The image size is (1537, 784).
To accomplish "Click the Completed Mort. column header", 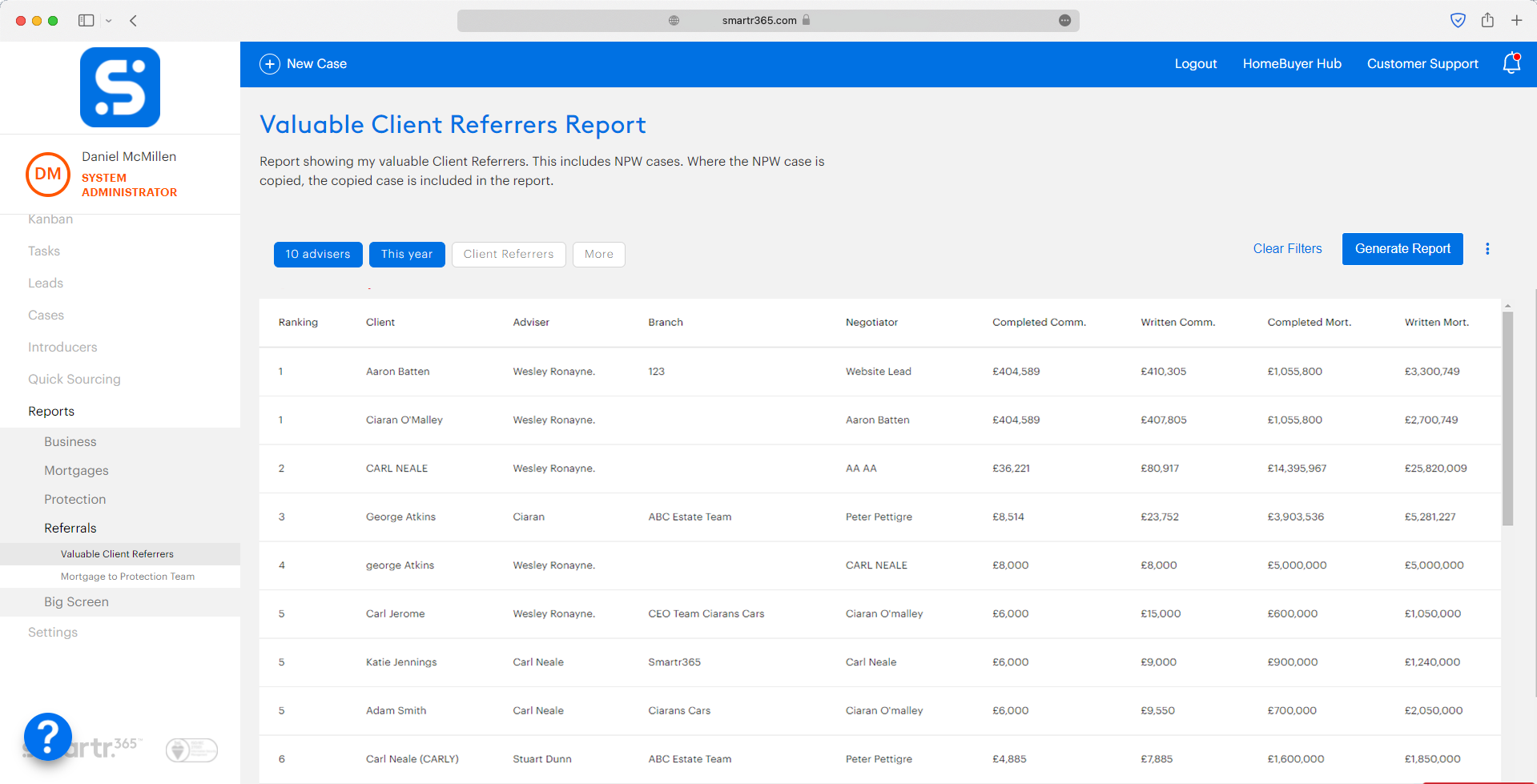I will click(1309, 323).
